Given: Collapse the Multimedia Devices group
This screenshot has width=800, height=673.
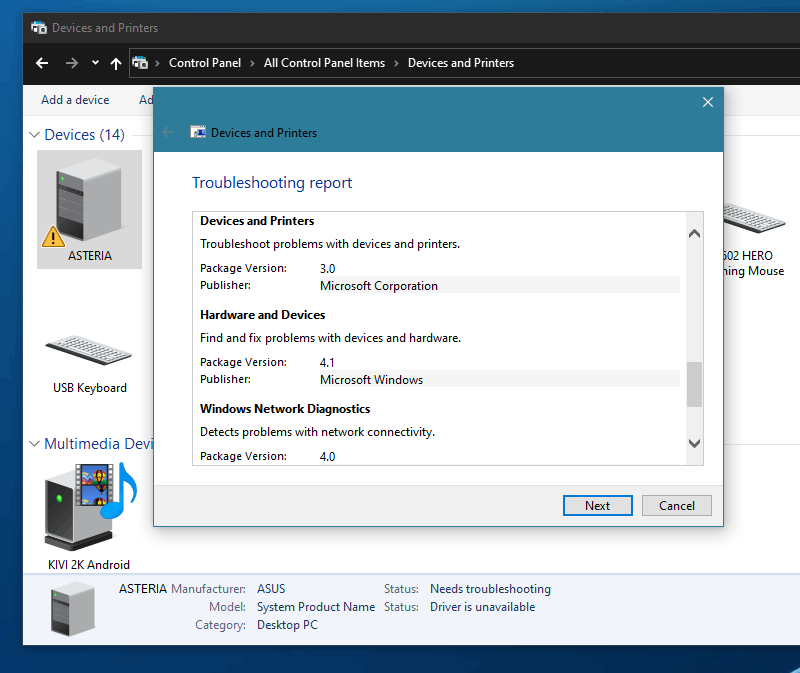Looking at the screenshot, I should pyautogui.click(x=34, y=444).
